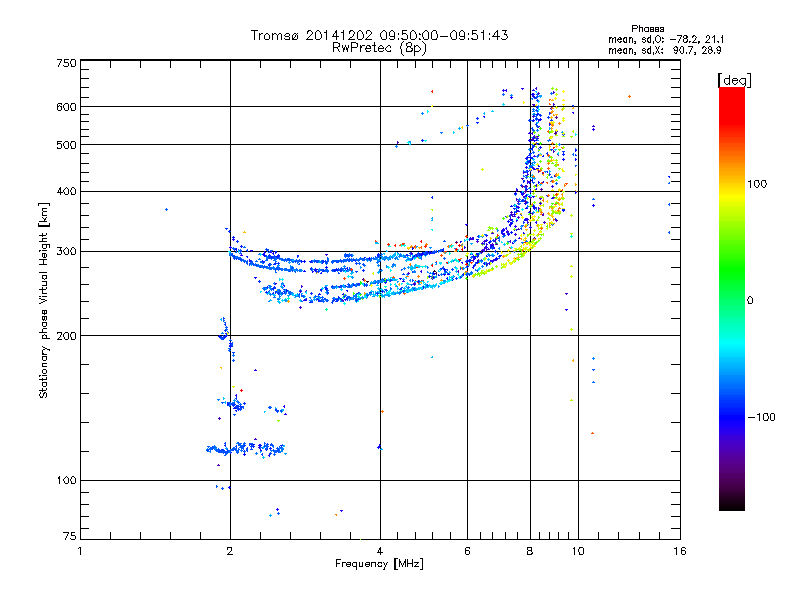Click the "1" frequency axis label
800x600 pixels.
click(x=80, y=551)
